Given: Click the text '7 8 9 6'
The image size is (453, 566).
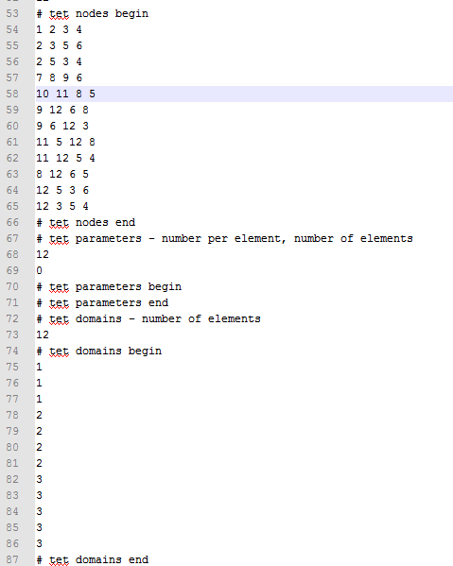Looking at the screenshot, I should 59,78.
